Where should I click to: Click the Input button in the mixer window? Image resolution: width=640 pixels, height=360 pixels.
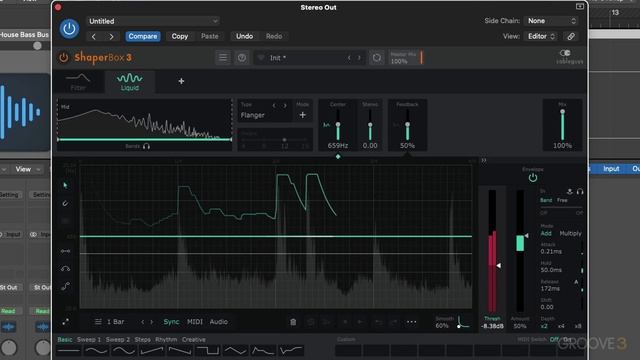pyautogui.click(x=611, y=169)
